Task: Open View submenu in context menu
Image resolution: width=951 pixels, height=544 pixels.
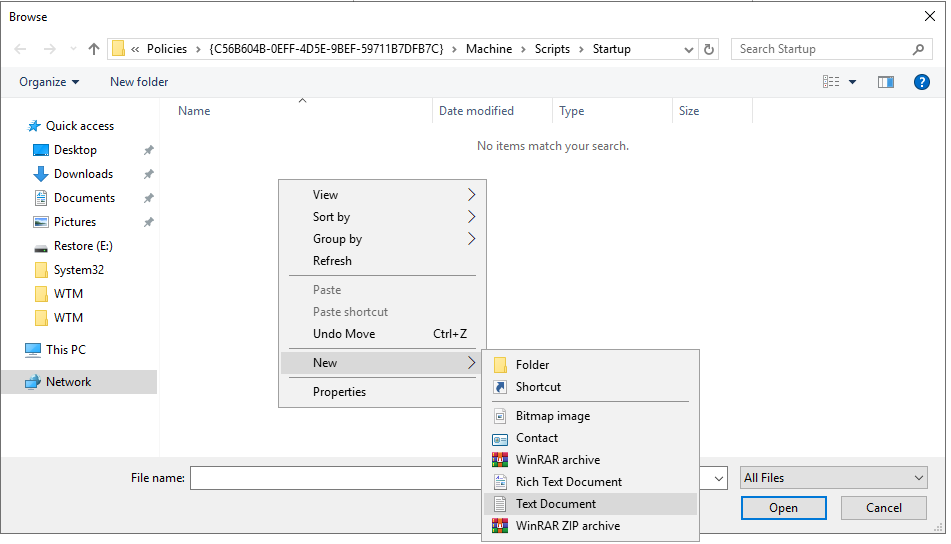Action: (381, 195)
